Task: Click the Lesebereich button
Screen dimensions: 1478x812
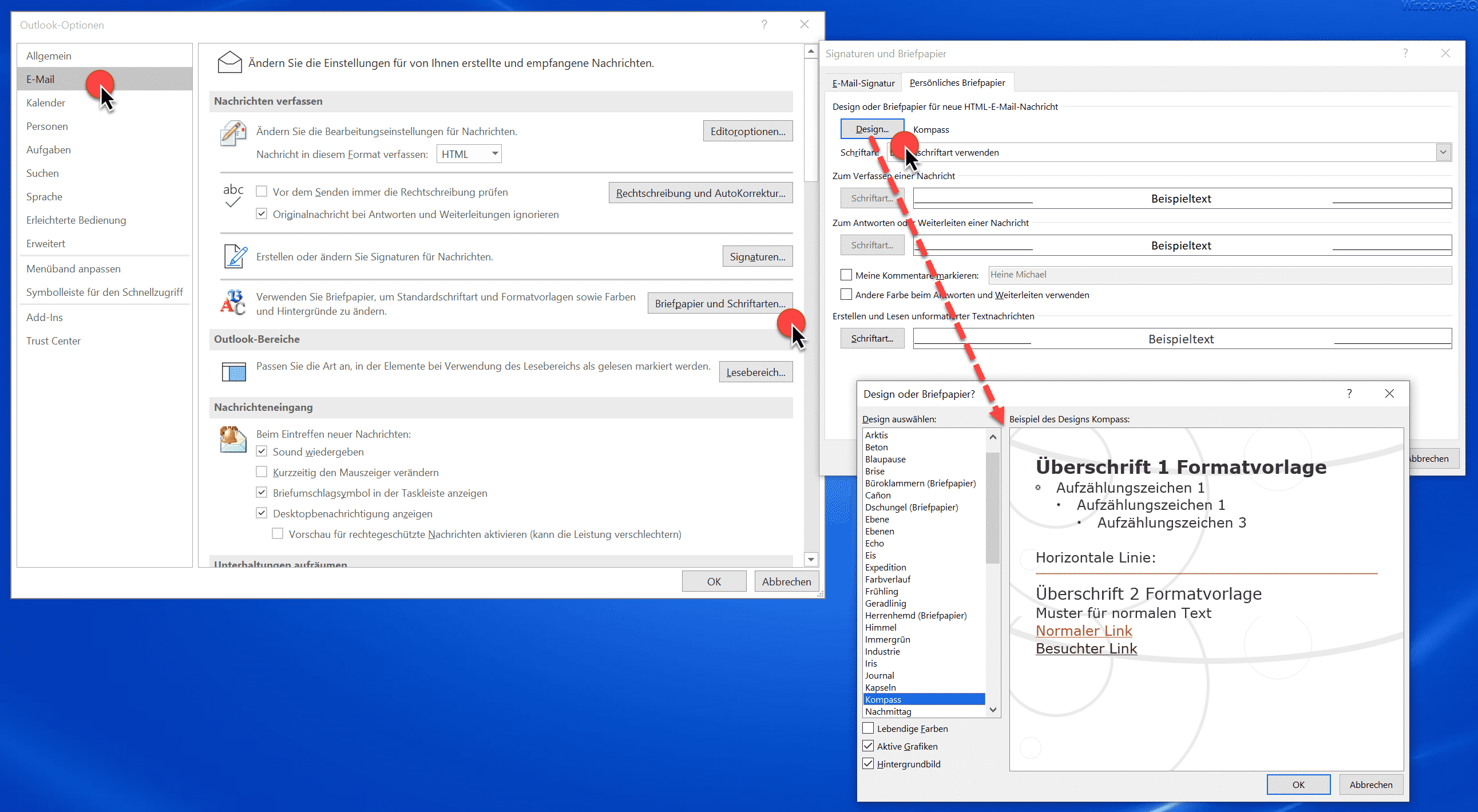Action: coord(756,372)
